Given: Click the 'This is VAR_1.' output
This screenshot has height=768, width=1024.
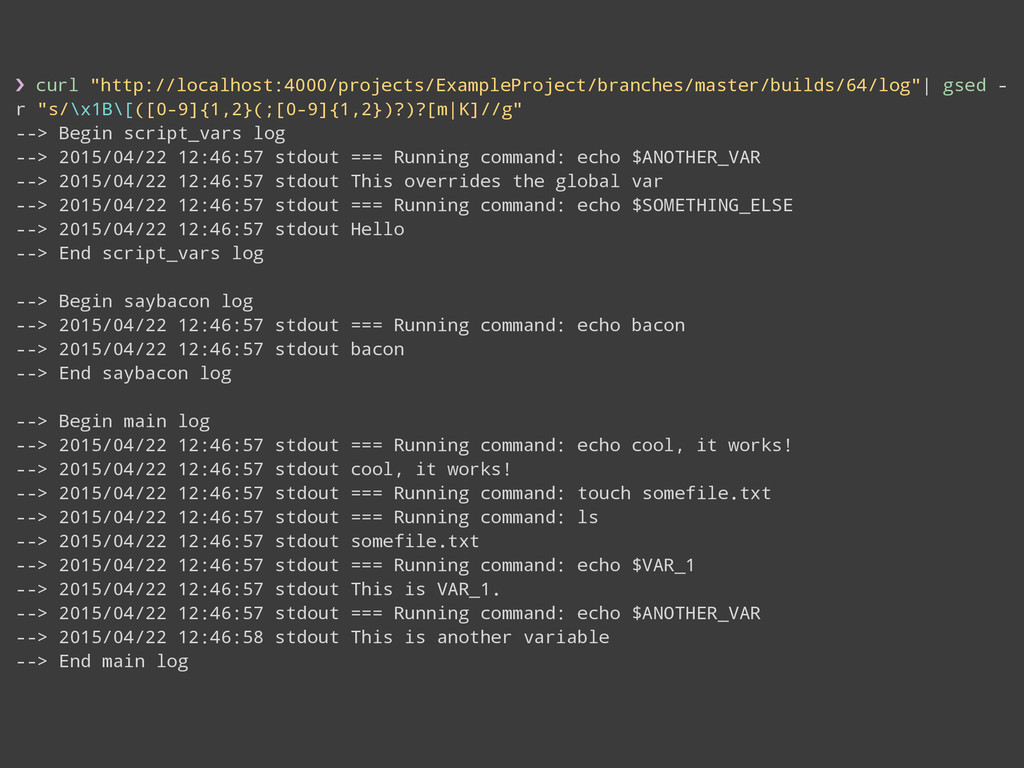Looking at the screenshot, I should click(x=426, y=589).
